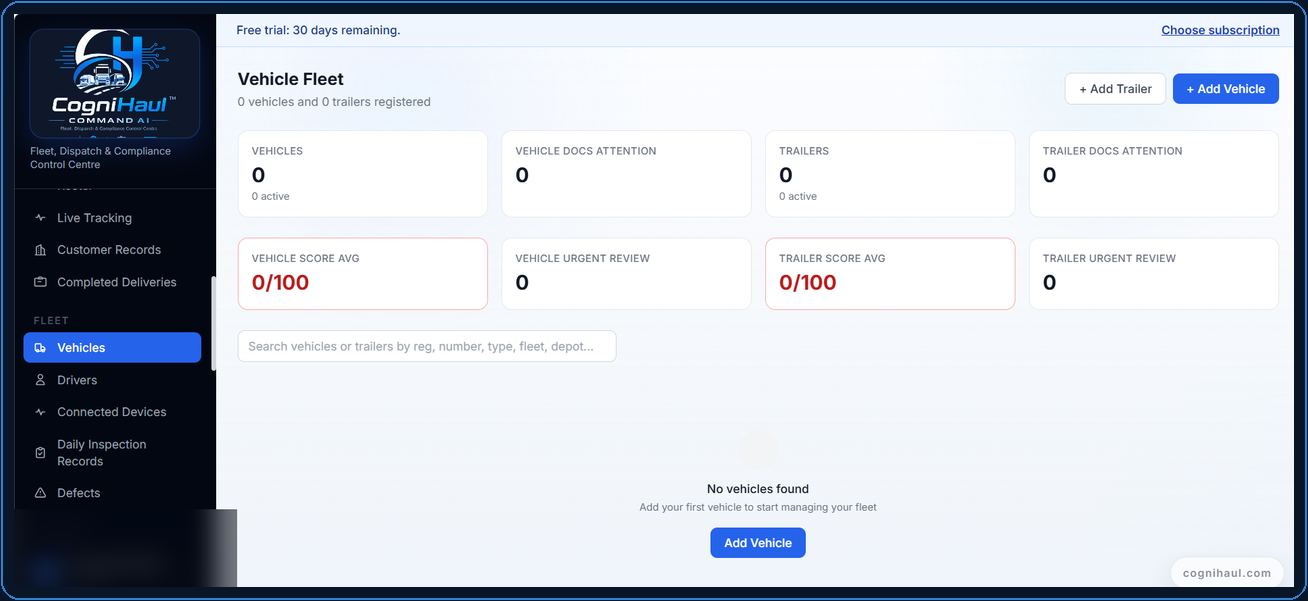Focus the search vehicles or trailers field
The image size is (1308, 601).
click(x=427, y=346)
